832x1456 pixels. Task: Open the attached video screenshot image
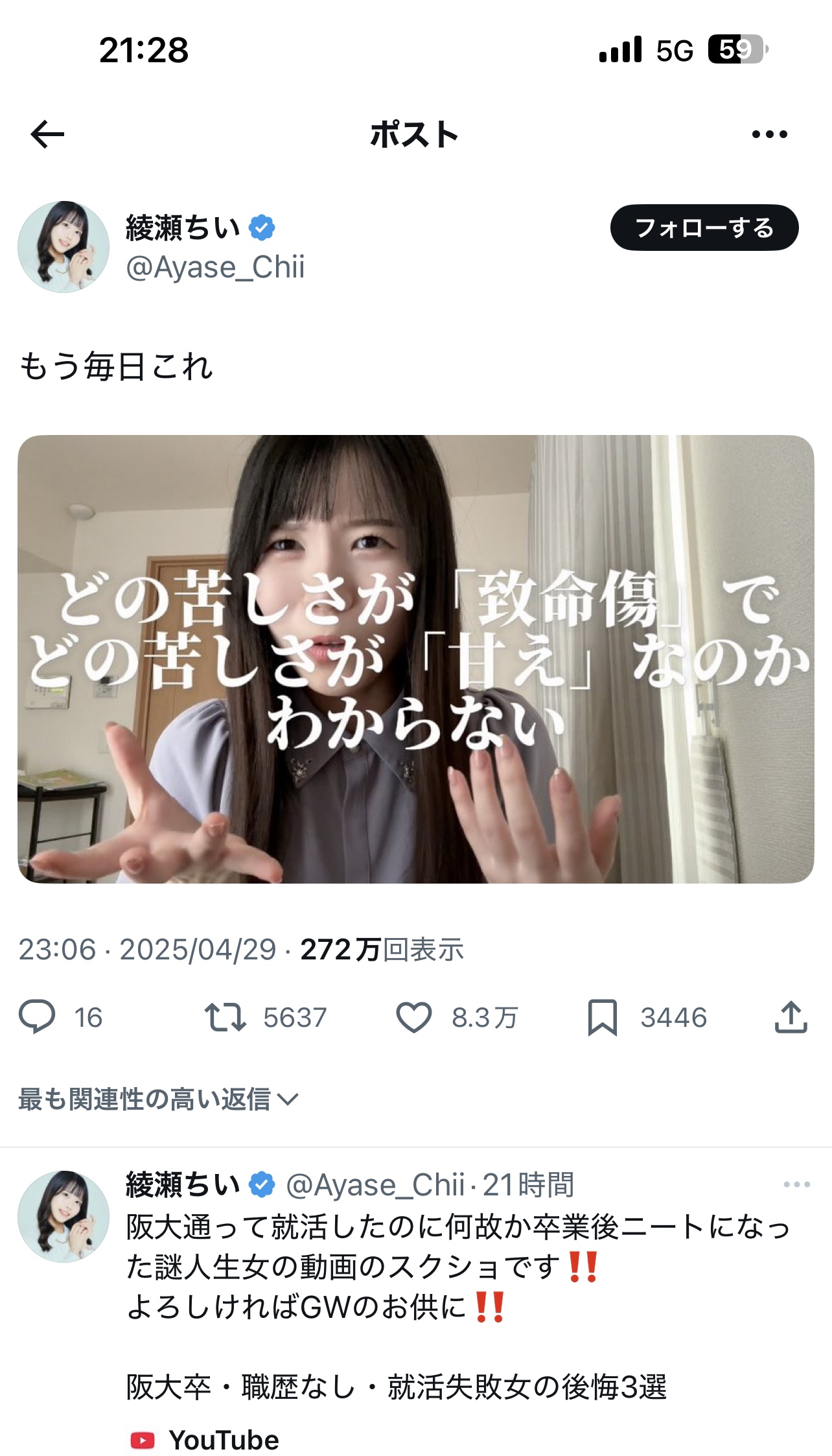[416, 659]
